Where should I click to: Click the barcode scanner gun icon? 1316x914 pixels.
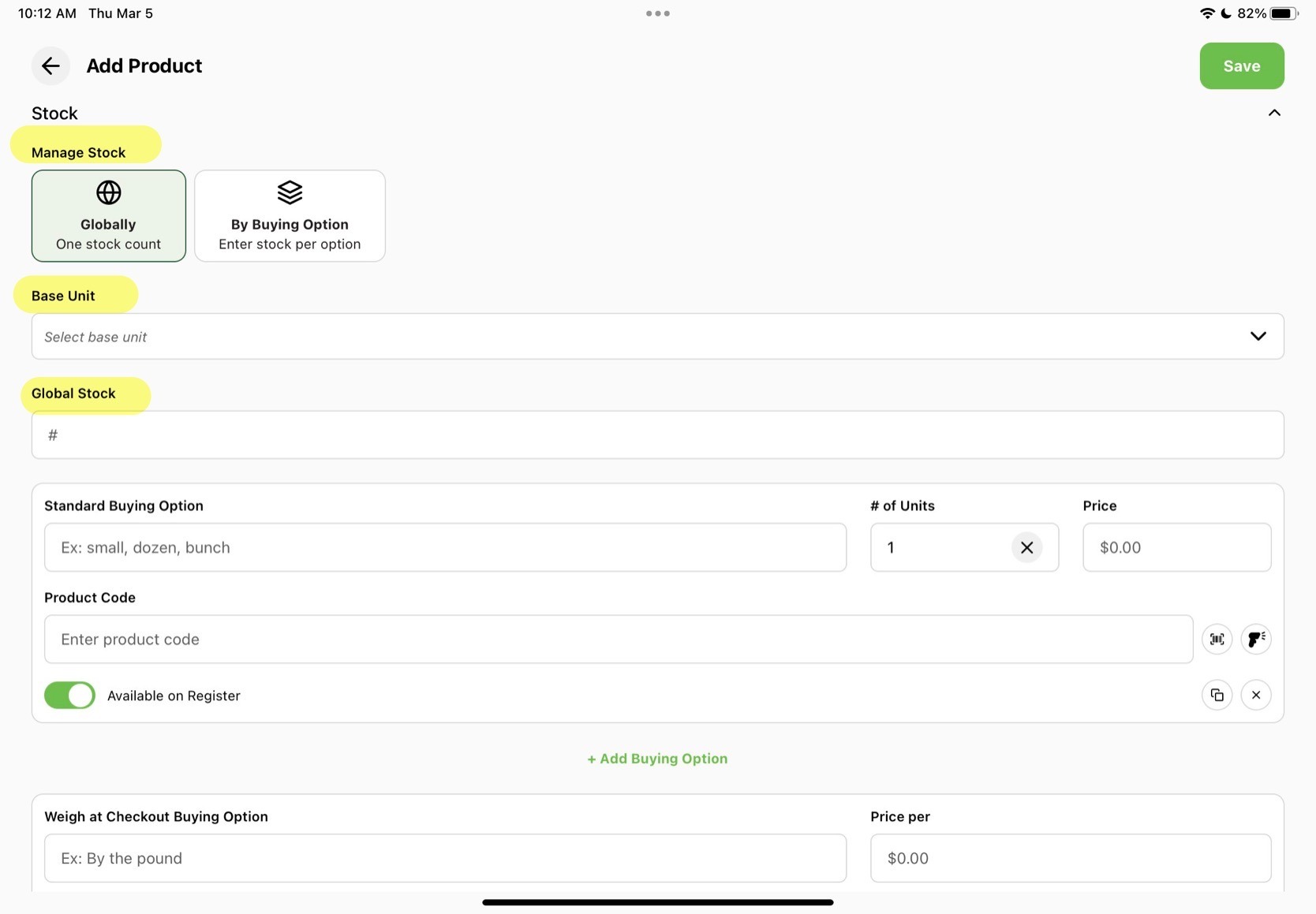point(1256,639)
